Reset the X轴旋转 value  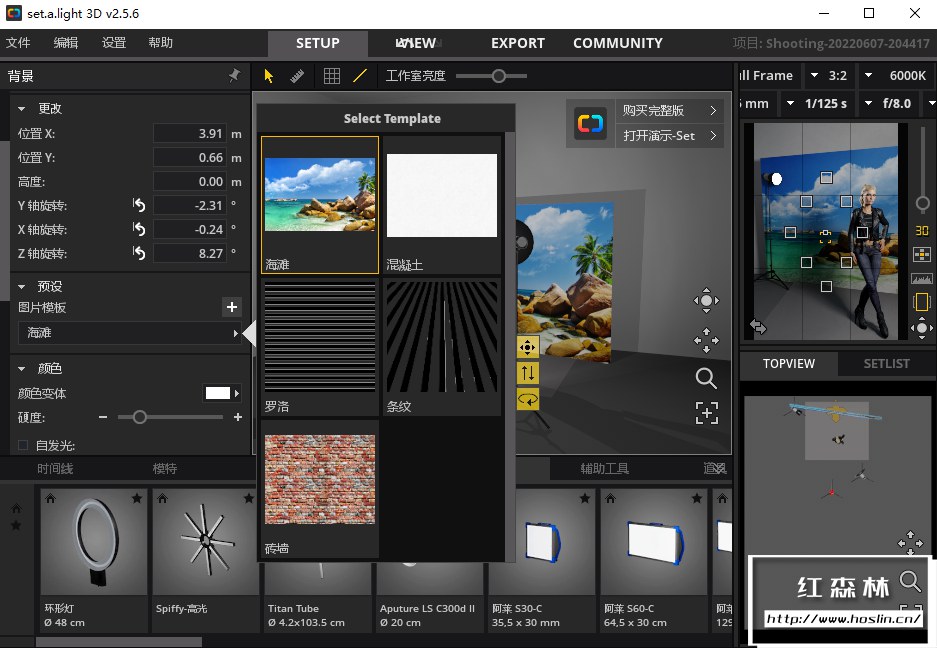click(139, 229)
